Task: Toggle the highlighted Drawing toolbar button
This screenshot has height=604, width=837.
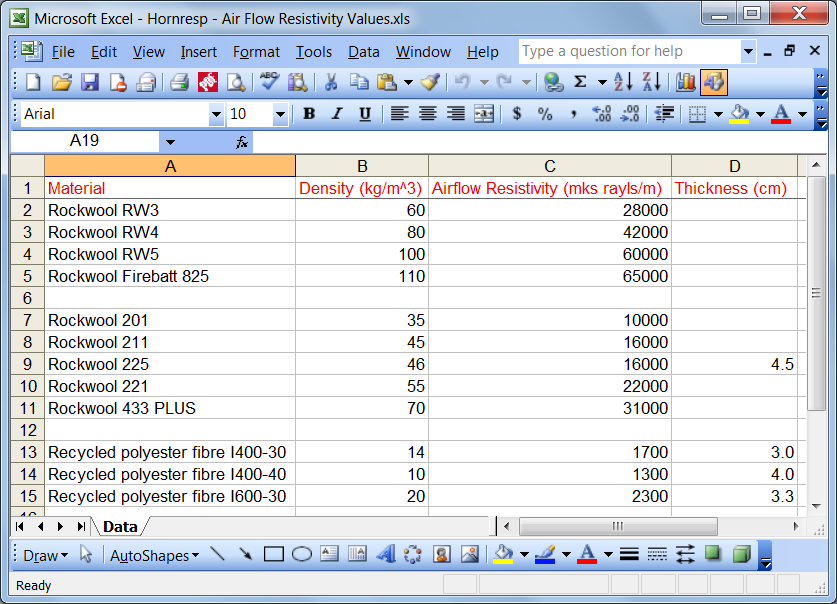Action: [714, 82]
